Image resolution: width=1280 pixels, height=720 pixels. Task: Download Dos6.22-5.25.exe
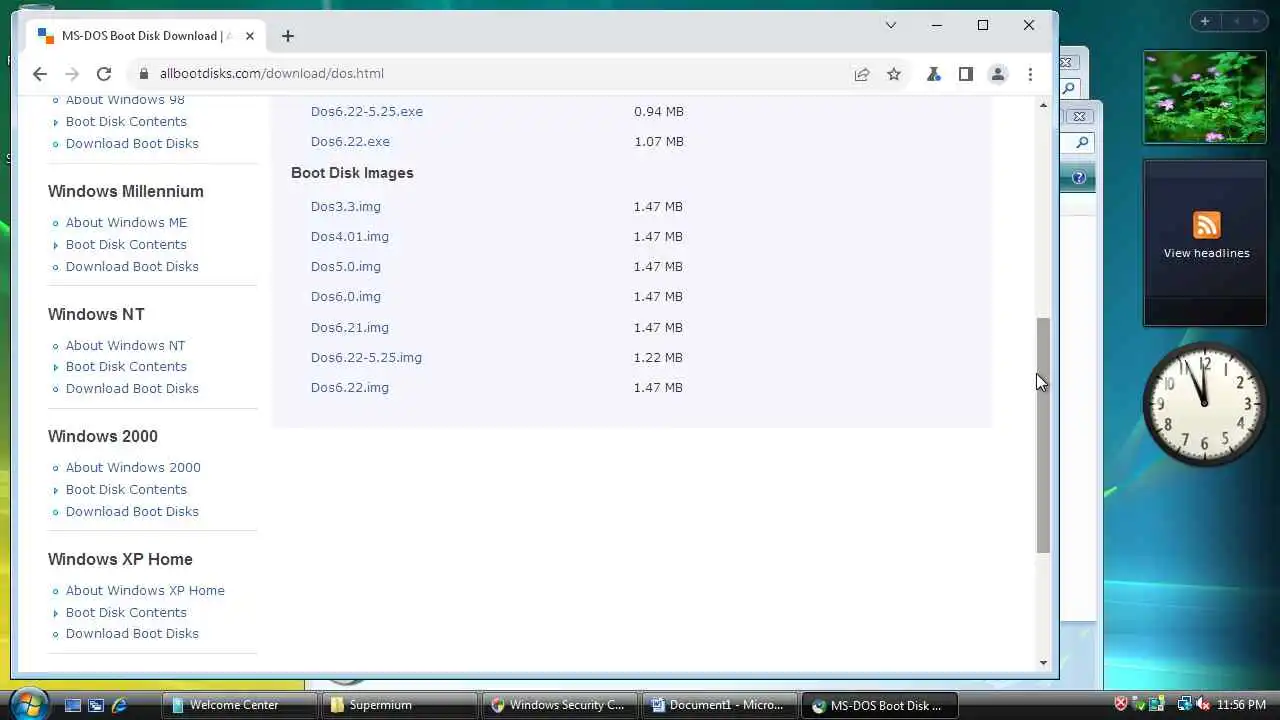366,111
